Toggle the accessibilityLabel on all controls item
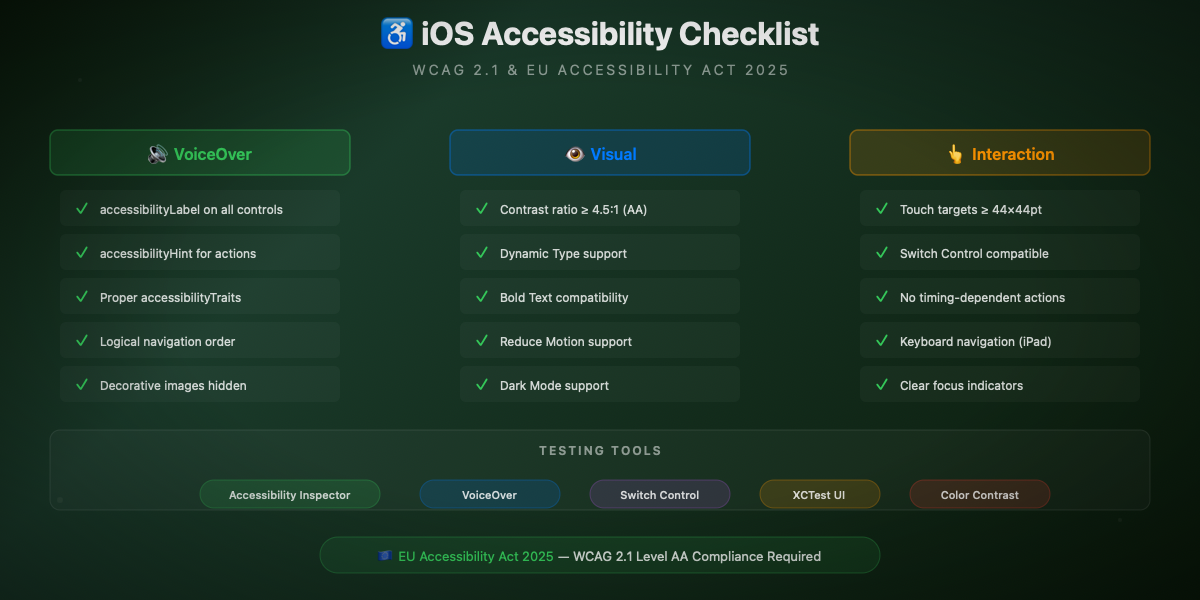 click(x=200, y=209)
